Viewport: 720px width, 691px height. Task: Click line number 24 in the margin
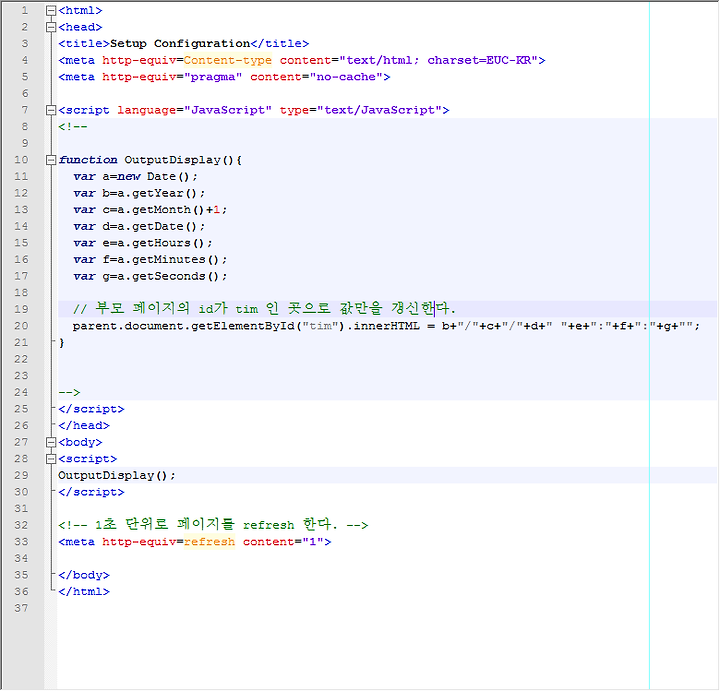point(21,392)
